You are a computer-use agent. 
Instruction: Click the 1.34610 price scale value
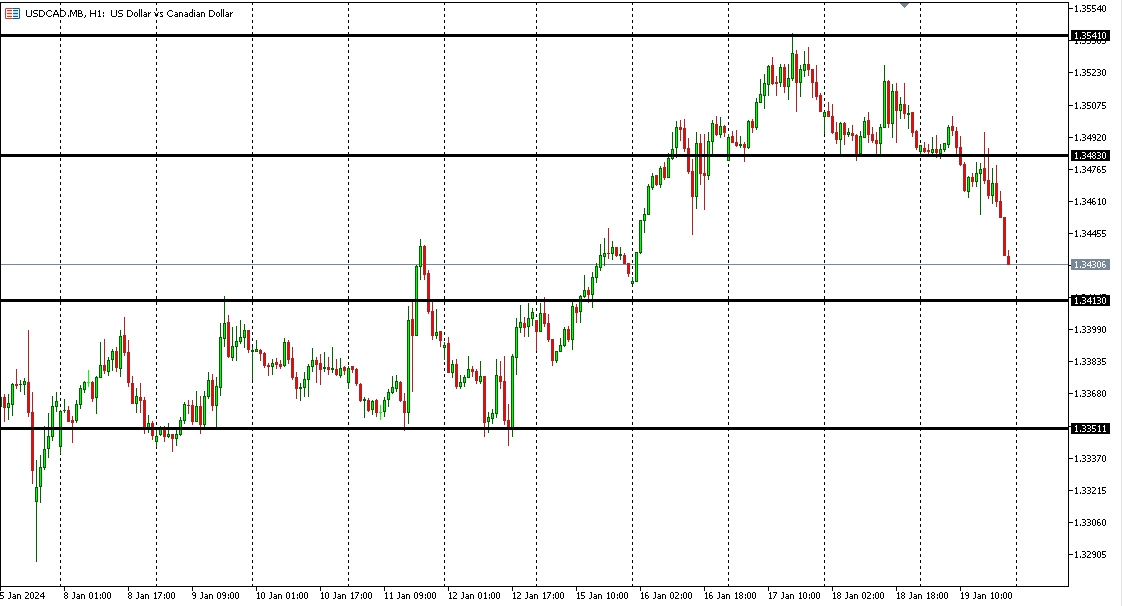coord(1090,201)
